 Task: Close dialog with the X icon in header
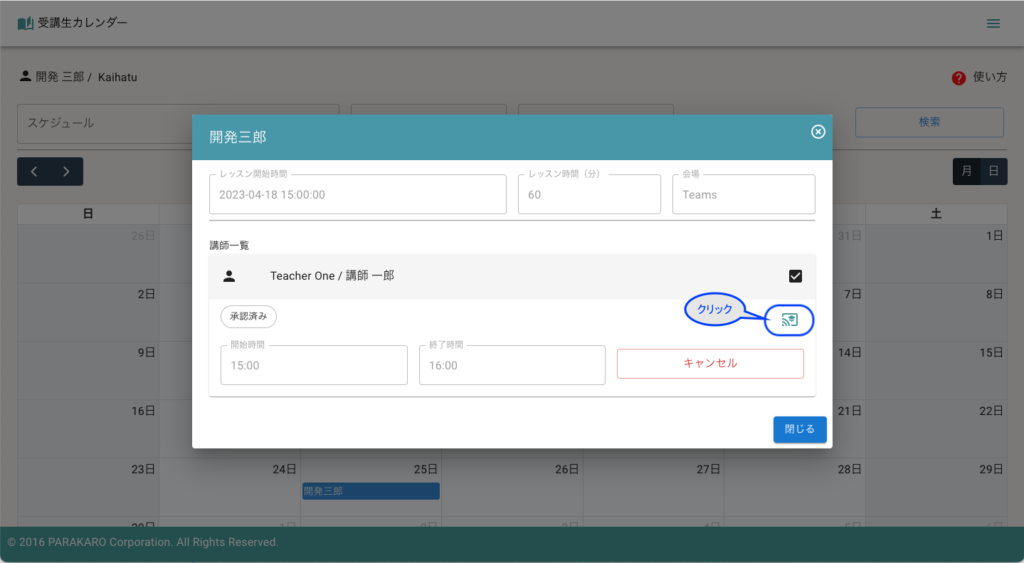[x=818, y=132]
